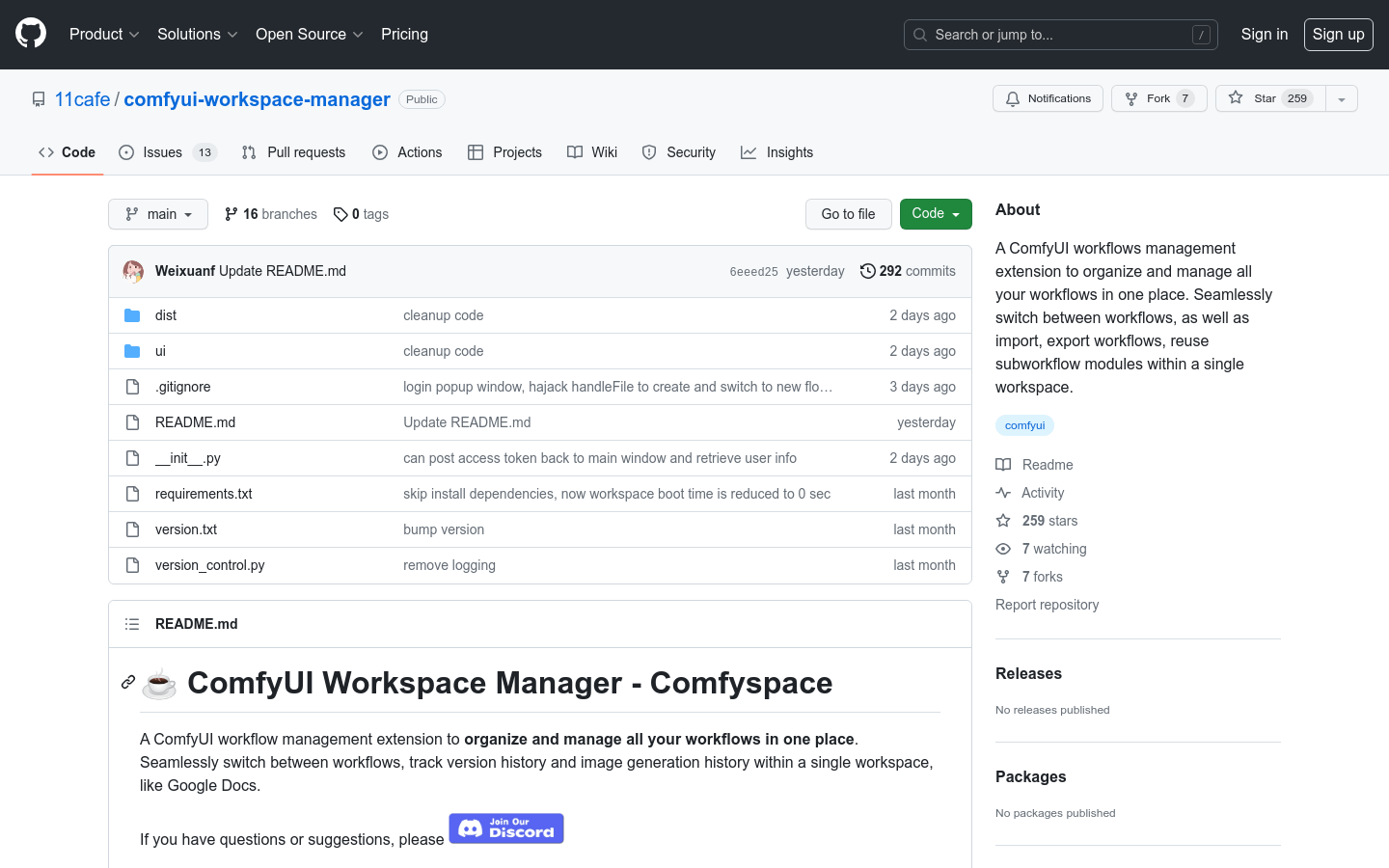Viewport: 1389px width, 868px height.
Task: Open the 'Update README.md' latest commit message
Action: click(283, 271)
